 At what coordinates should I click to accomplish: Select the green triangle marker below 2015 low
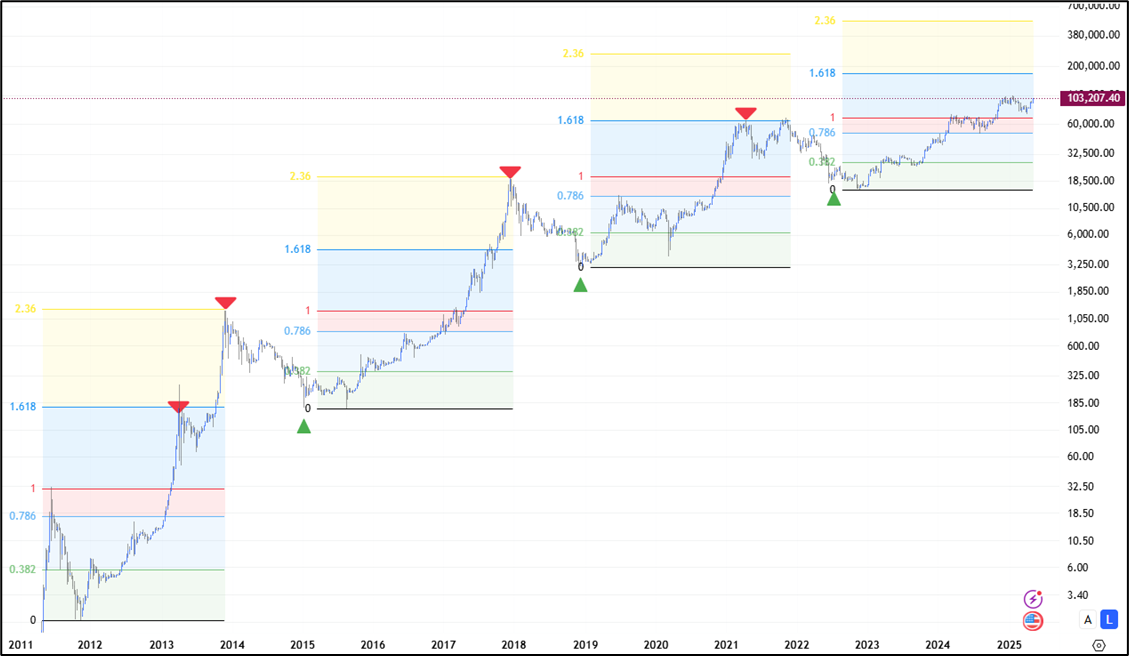coord(304,427)
